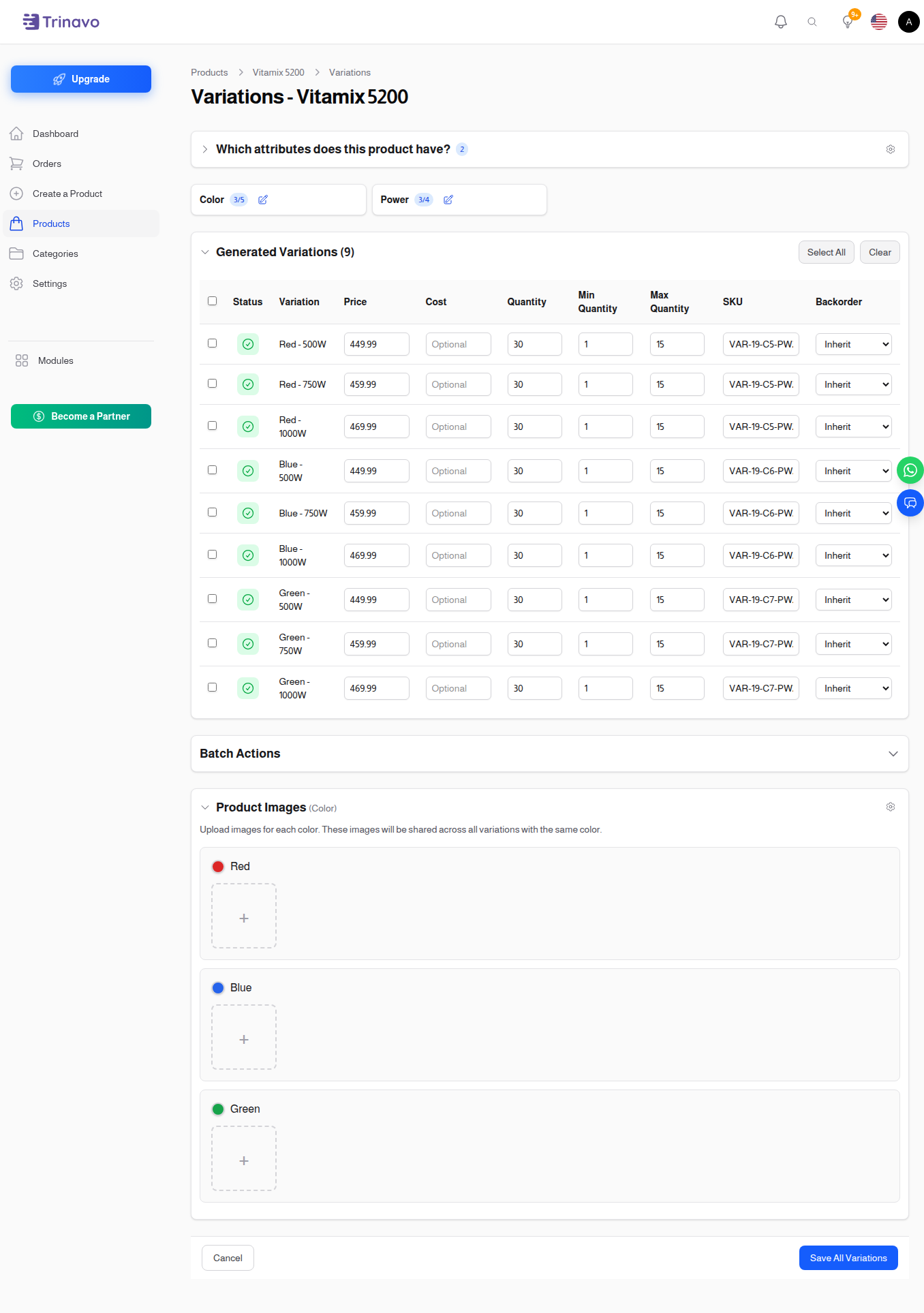Viewport: 924px width, 1313px height.
Task: Click the Trinavo logo
Action: [x=61, y=22]
